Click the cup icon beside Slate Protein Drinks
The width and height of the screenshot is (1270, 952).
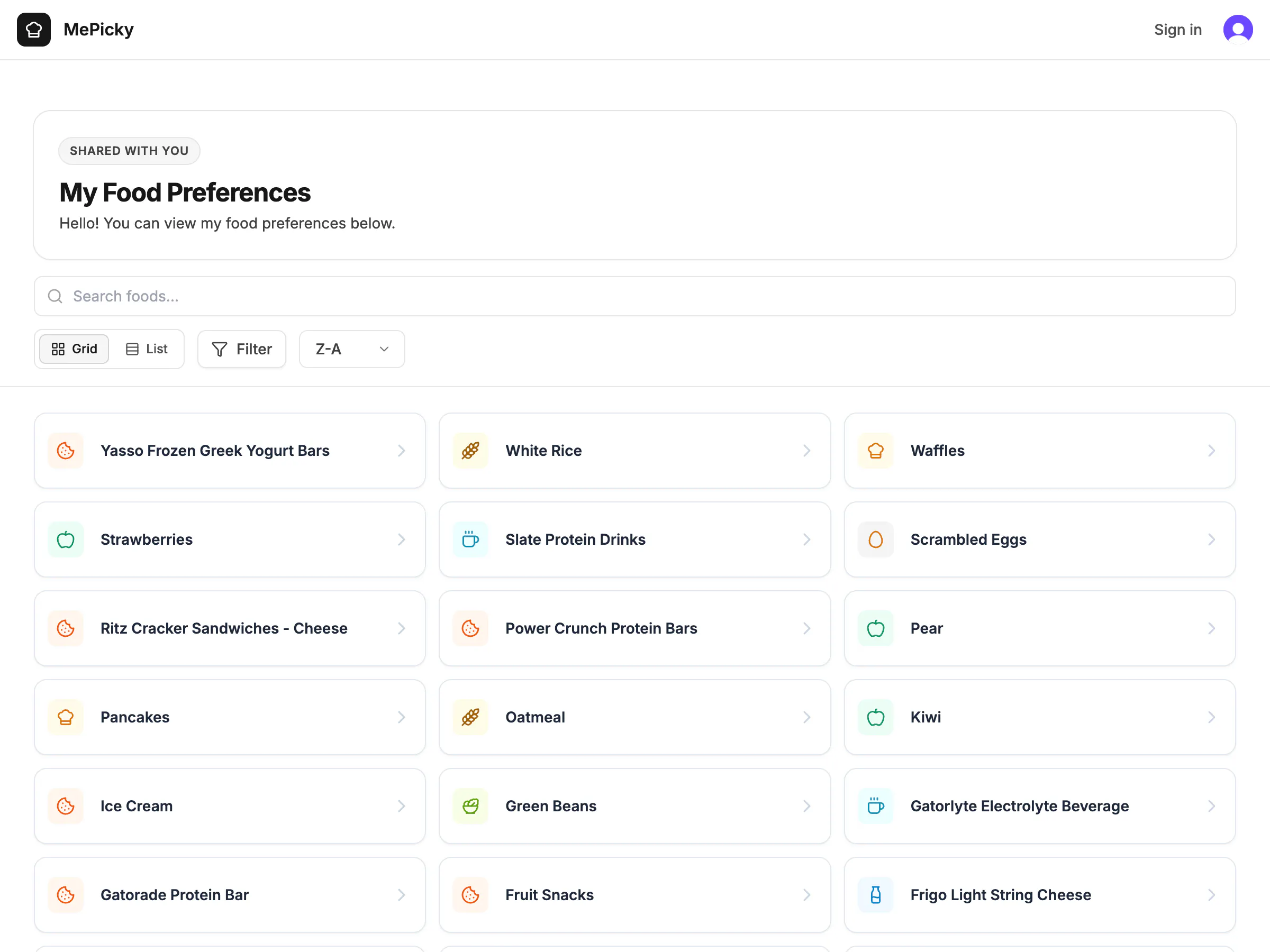[470, 539]
